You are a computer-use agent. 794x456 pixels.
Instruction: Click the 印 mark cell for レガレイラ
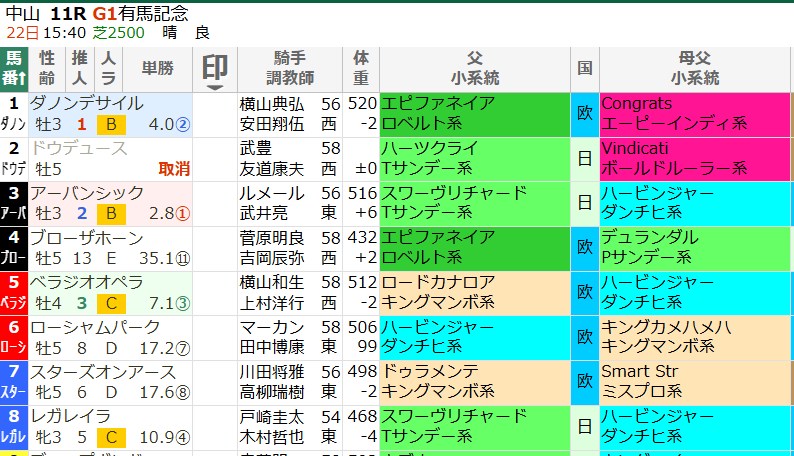click(x=214, y=428)
